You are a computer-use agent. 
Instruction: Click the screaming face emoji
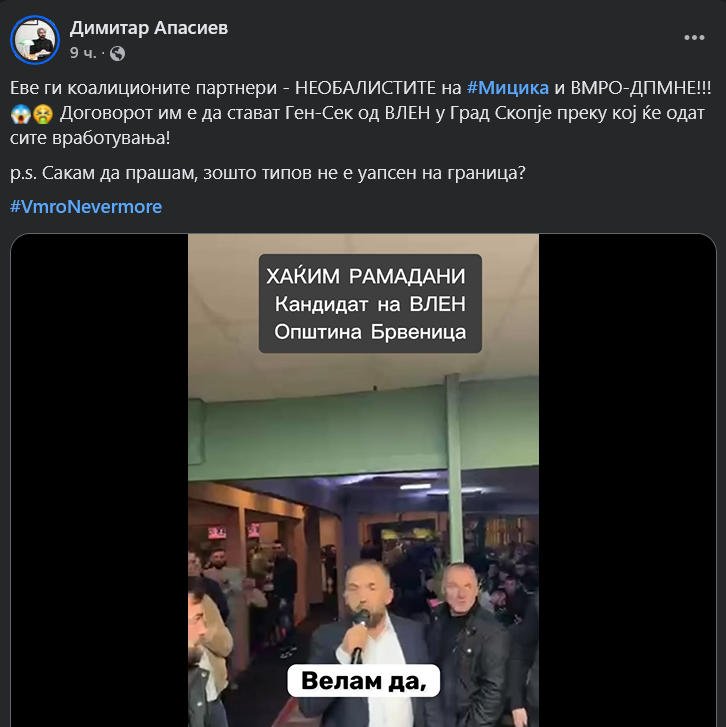[x=20, y=114]
